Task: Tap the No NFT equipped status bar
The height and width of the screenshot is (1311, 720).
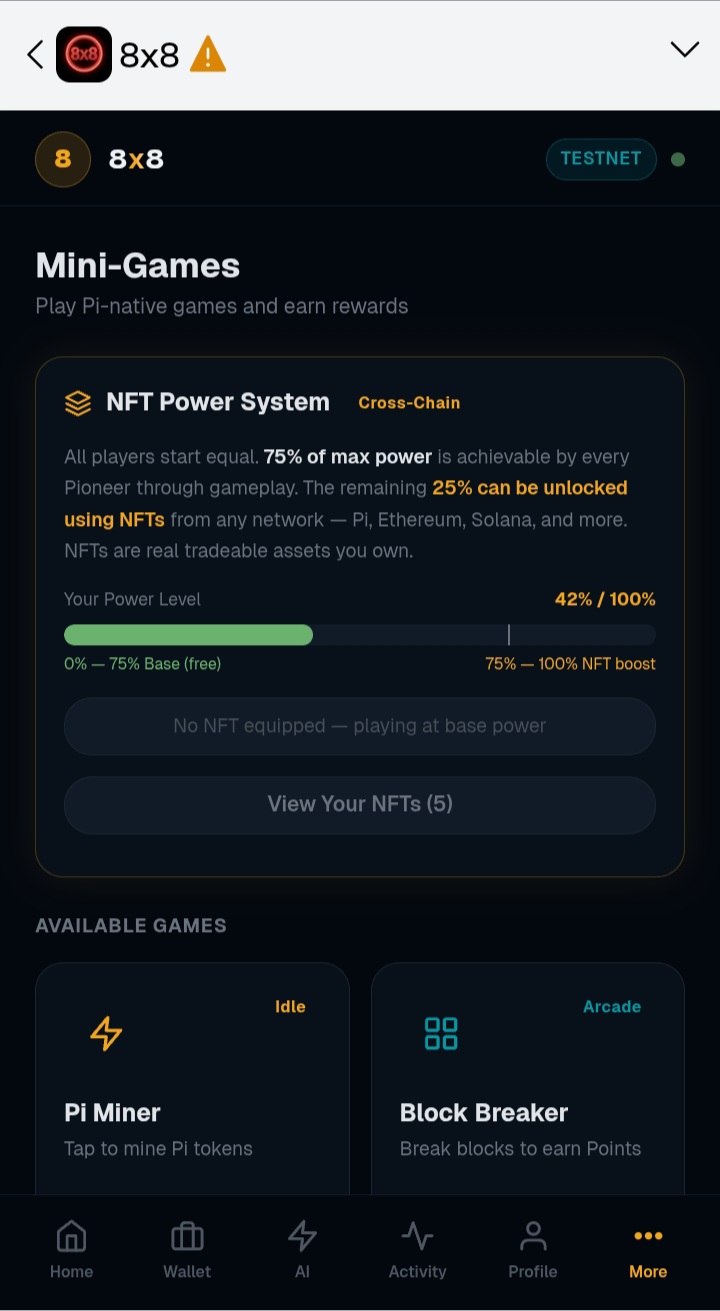Action: (360, 726)
